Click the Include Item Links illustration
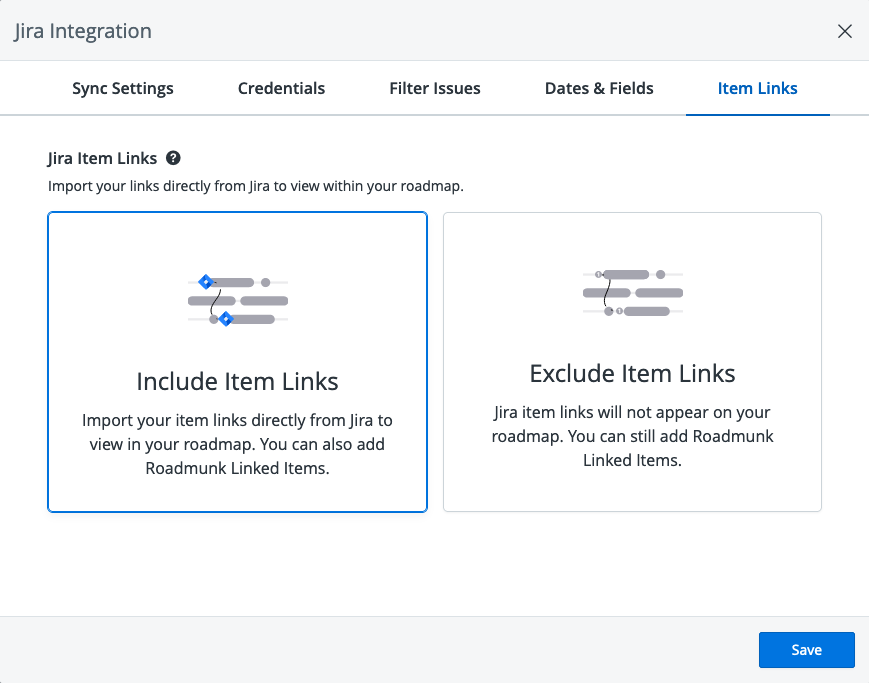The width and height of the screenshot is (869, 683). point(237,300)
